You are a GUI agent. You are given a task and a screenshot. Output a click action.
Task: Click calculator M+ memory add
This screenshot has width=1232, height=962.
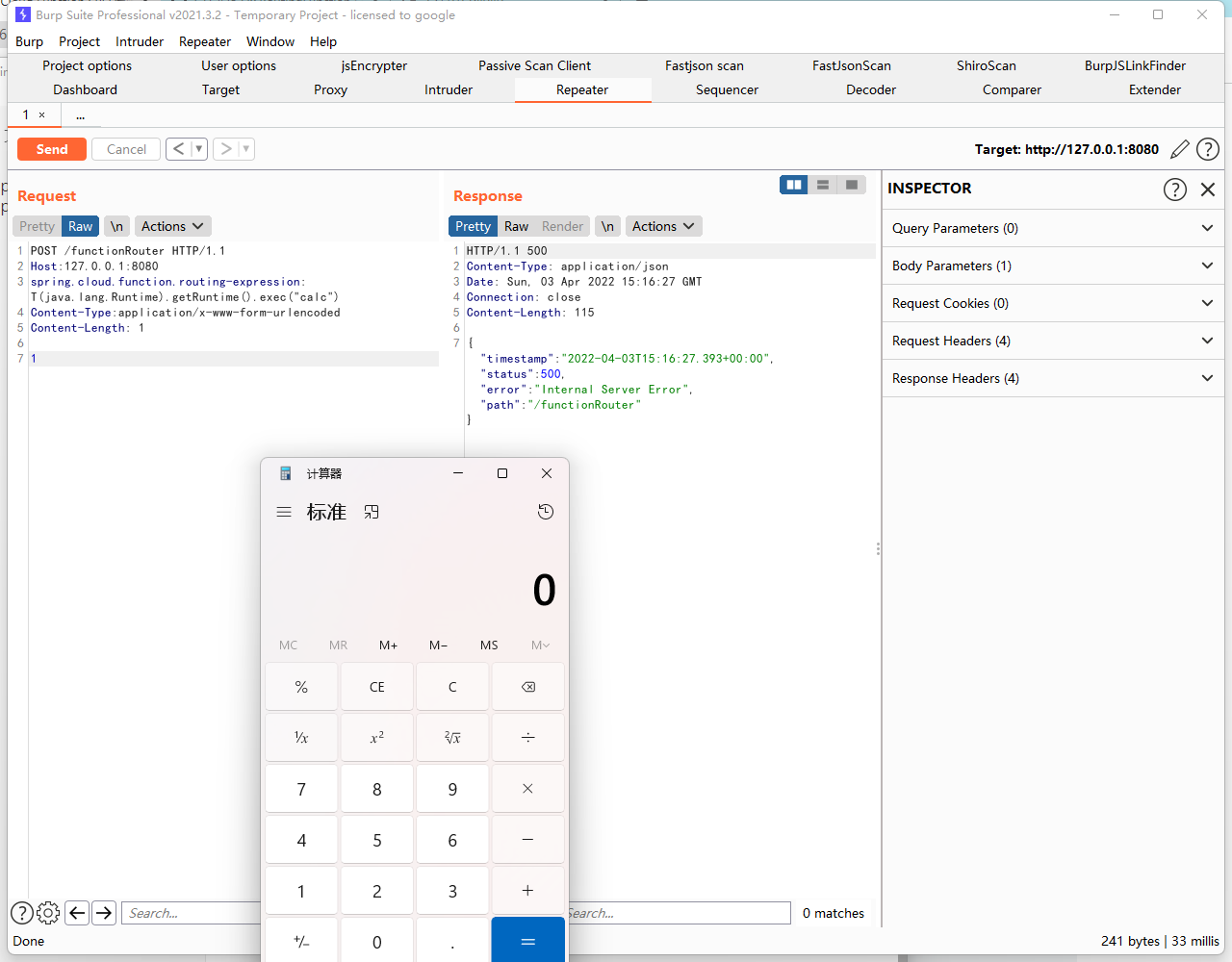(x=388, y=645)
